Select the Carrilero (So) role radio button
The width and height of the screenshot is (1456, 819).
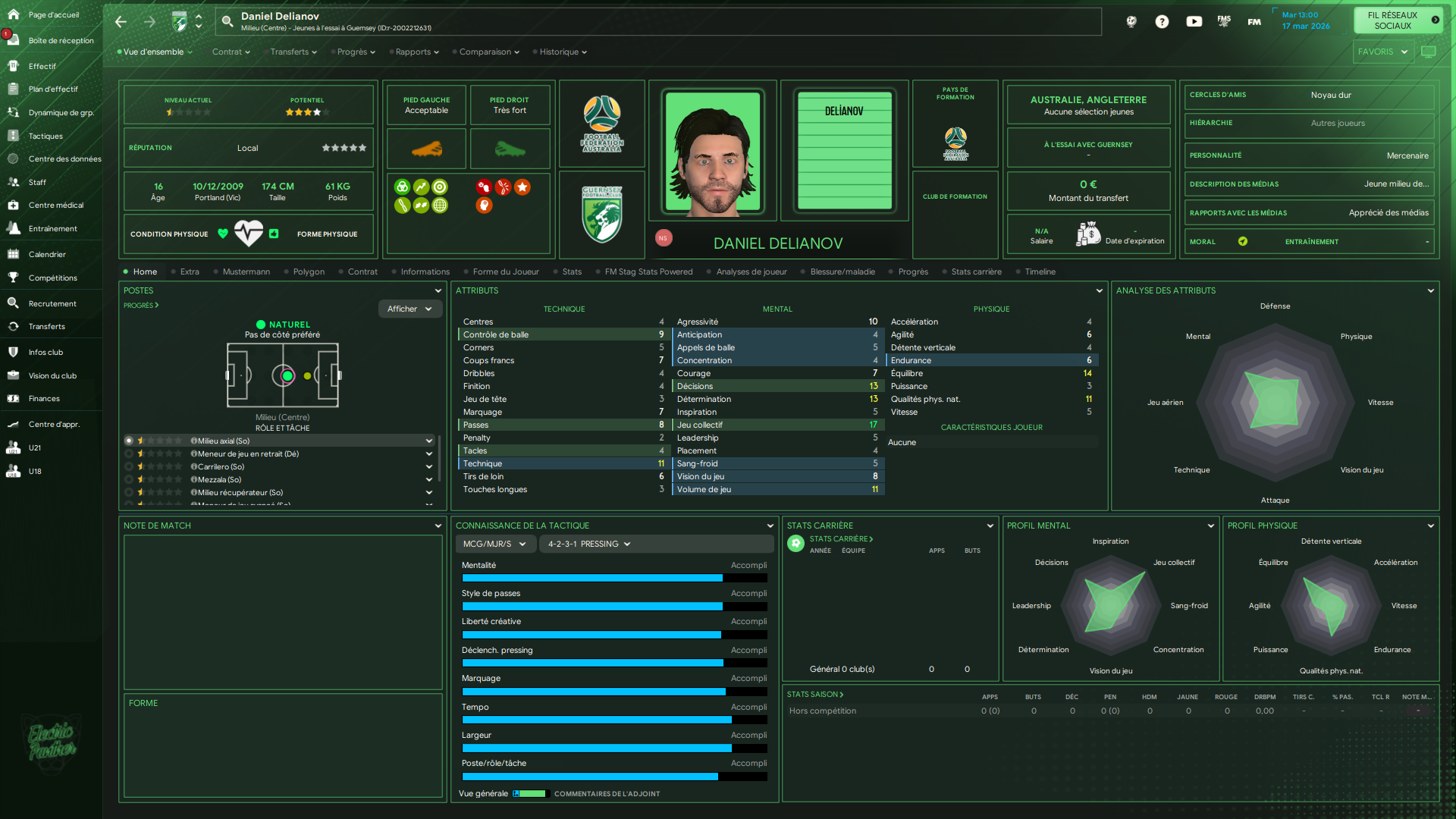point(129,466)
